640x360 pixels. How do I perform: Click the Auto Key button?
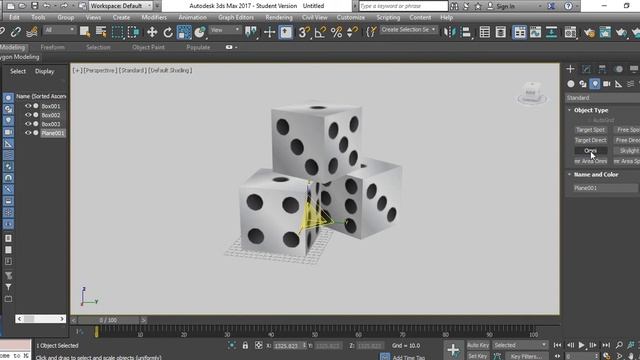click(478, 345)
